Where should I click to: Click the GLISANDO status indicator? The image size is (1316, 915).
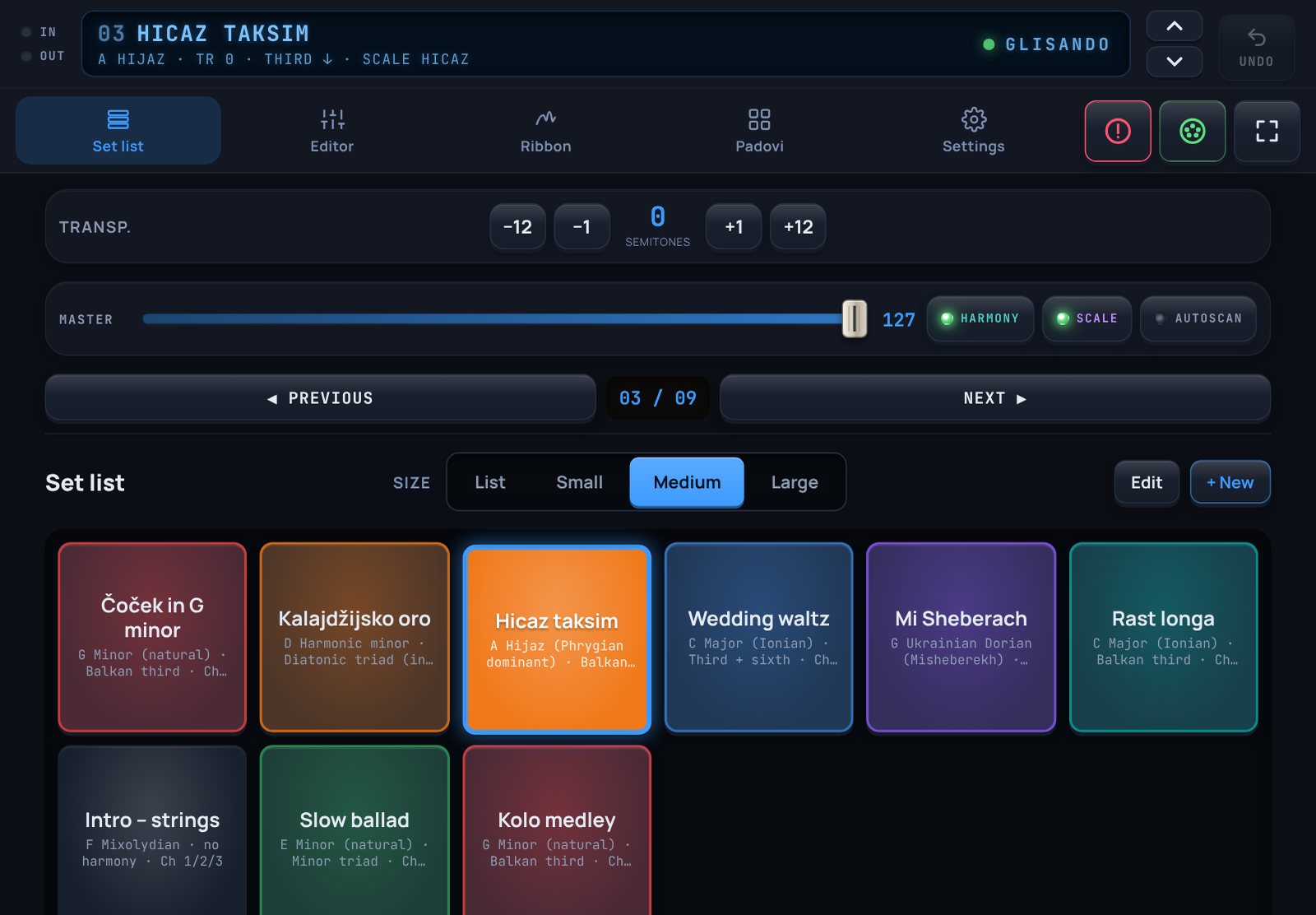(x=1046, y=44)
